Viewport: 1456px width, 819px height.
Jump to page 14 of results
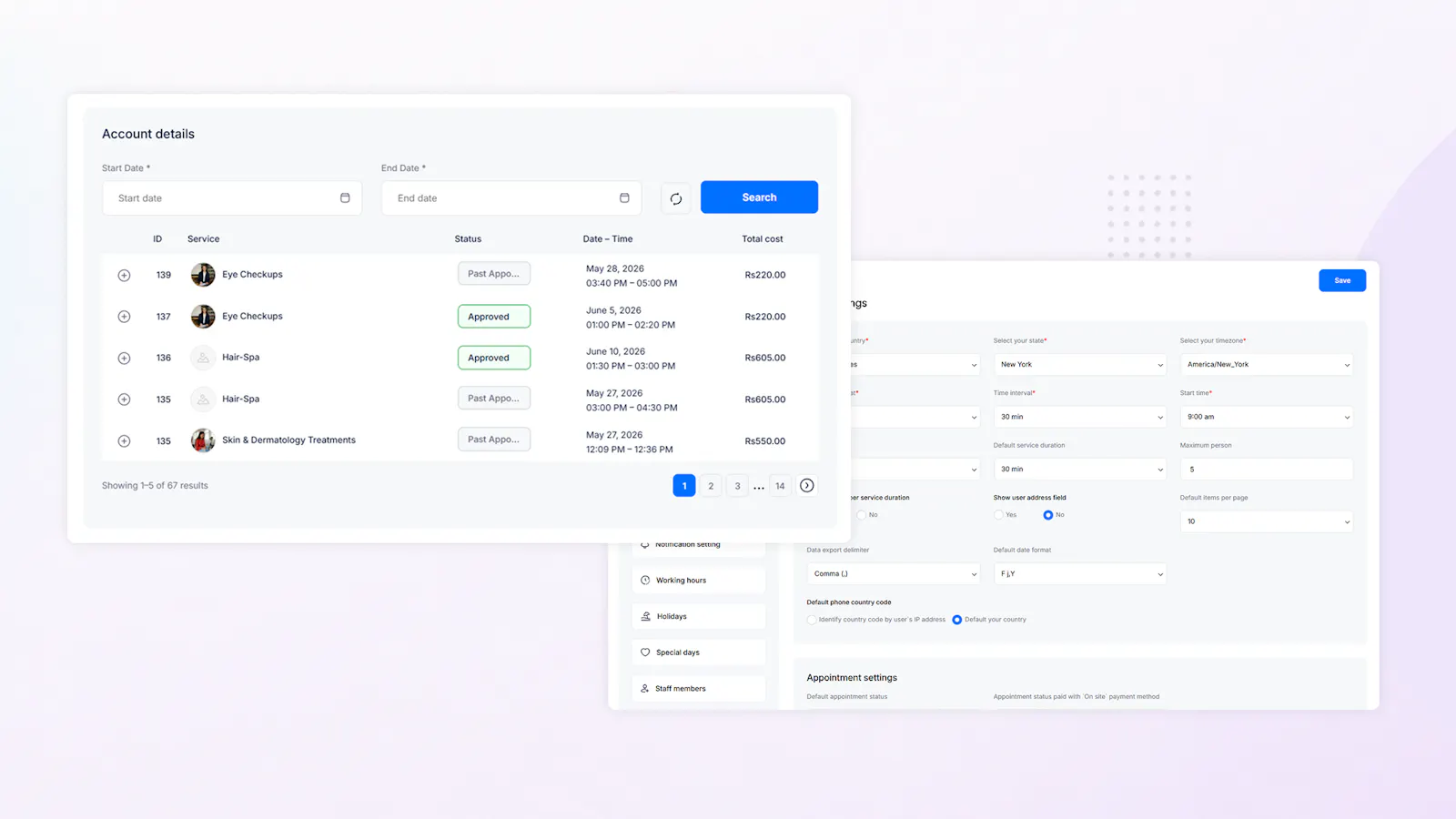pos(780,486)
